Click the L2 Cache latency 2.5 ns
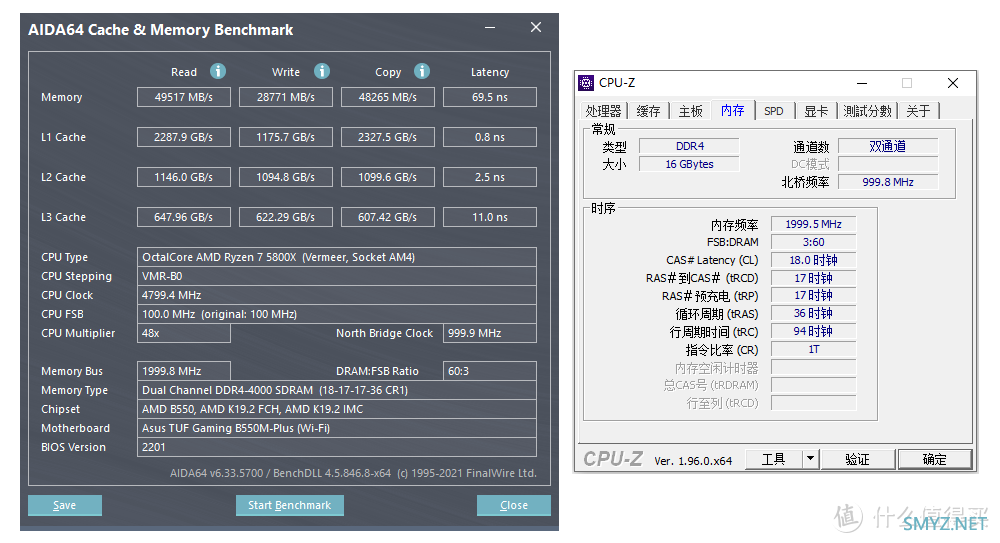The width and height of the screenshot is (1000, 543). click(x=490, y=177)
